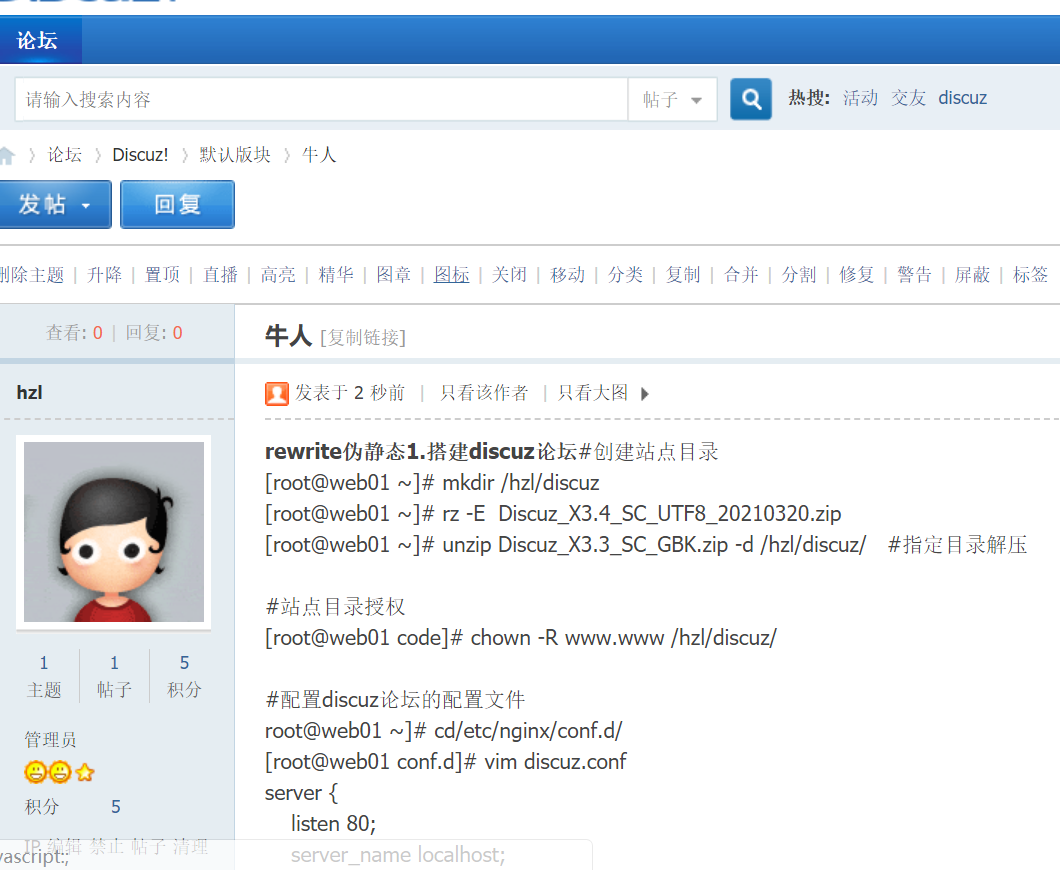Click the thread title 牛人
This screenshot has width=1060, height=870.
(289, 336)
